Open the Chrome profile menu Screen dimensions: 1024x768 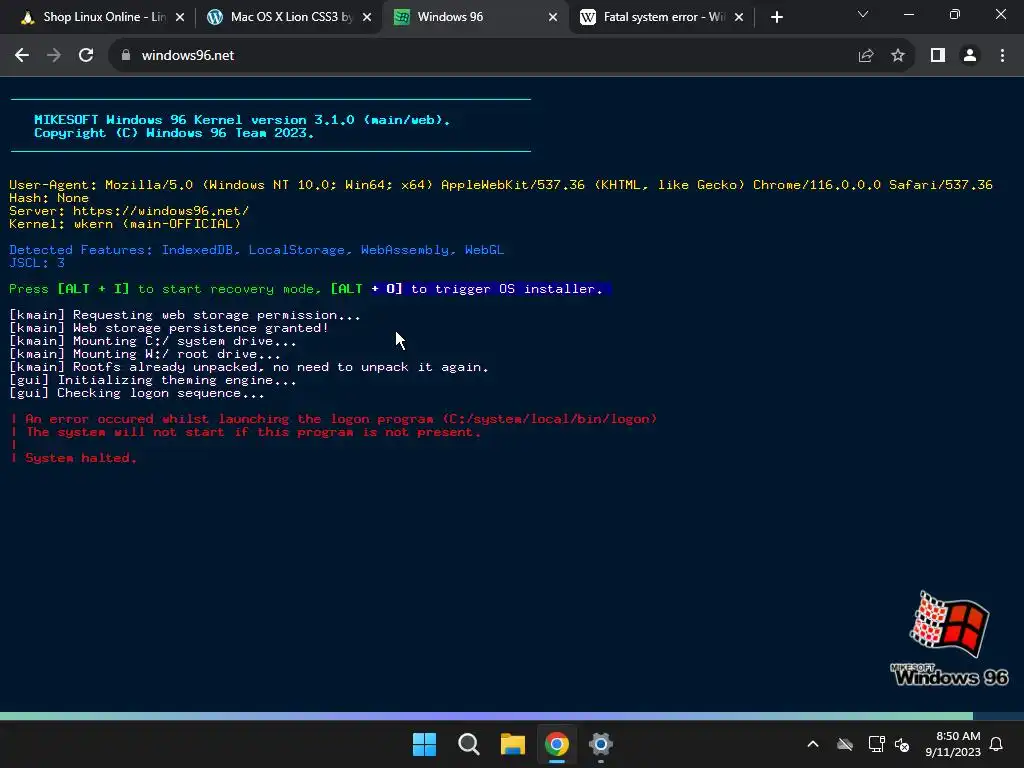tap(970, 56)
